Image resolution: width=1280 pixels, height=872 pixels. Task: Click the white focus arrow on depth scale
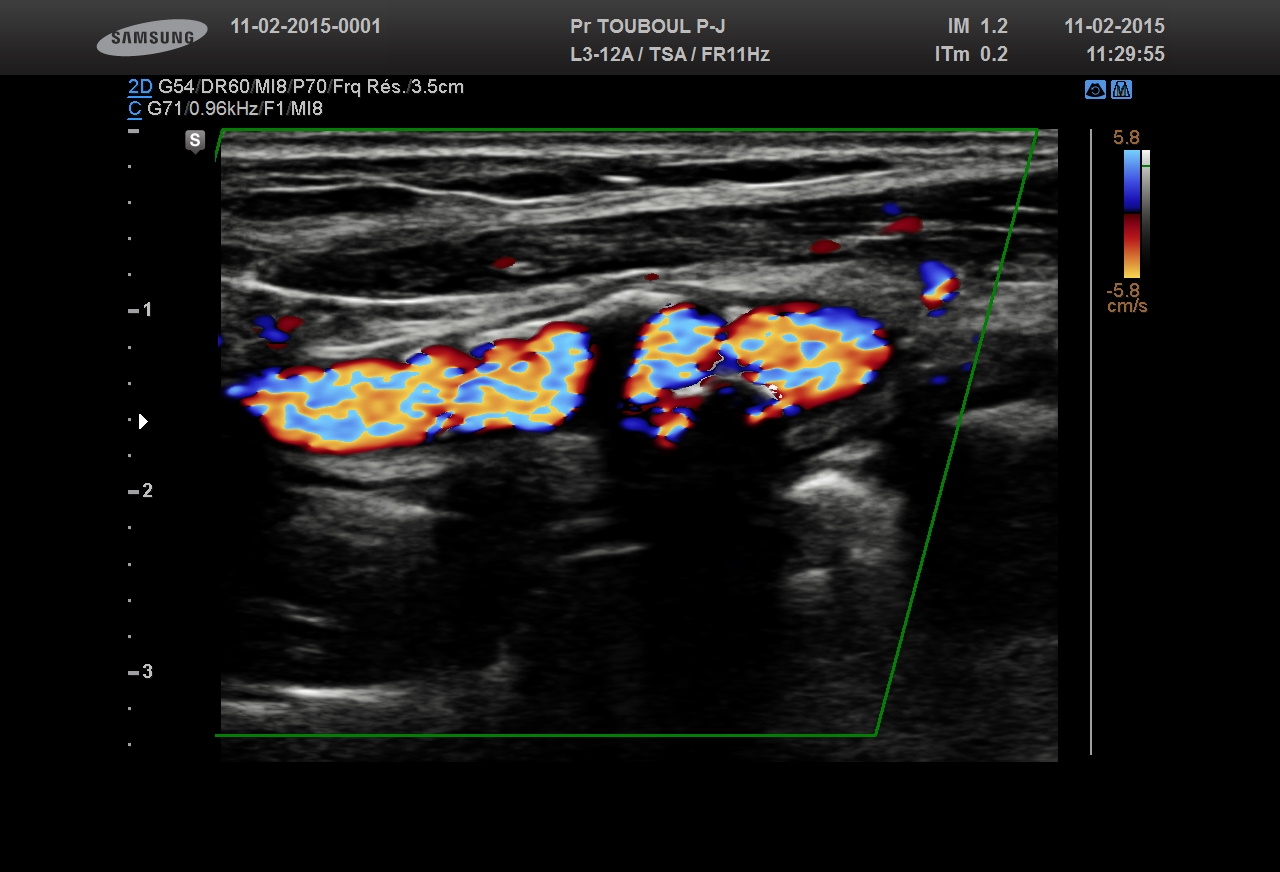pyautogui.click(x=143, y=421)
